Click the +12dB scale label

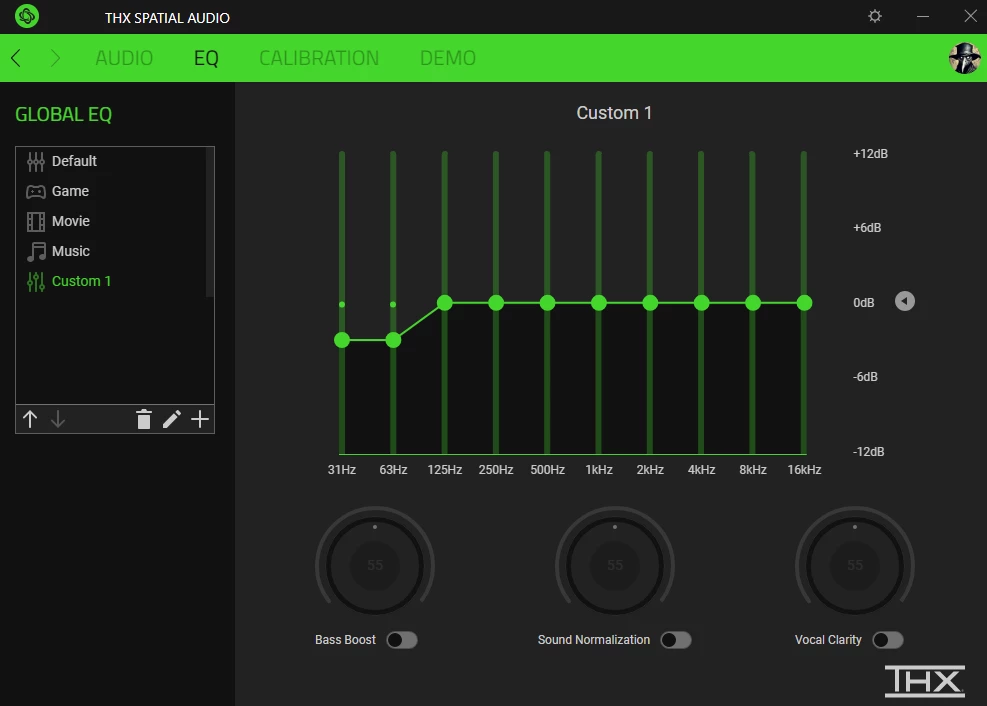pos(870,154)
